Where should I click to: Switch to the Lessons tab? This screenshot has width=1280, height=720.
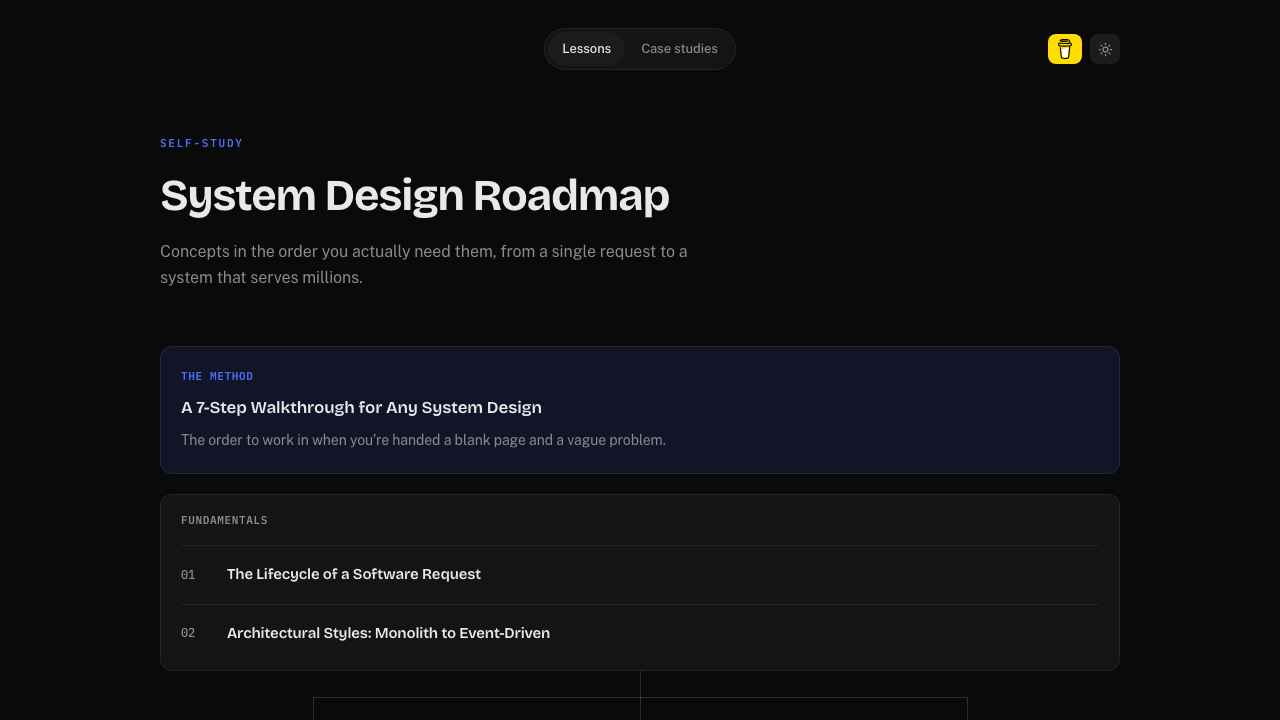tap(586, 49)
